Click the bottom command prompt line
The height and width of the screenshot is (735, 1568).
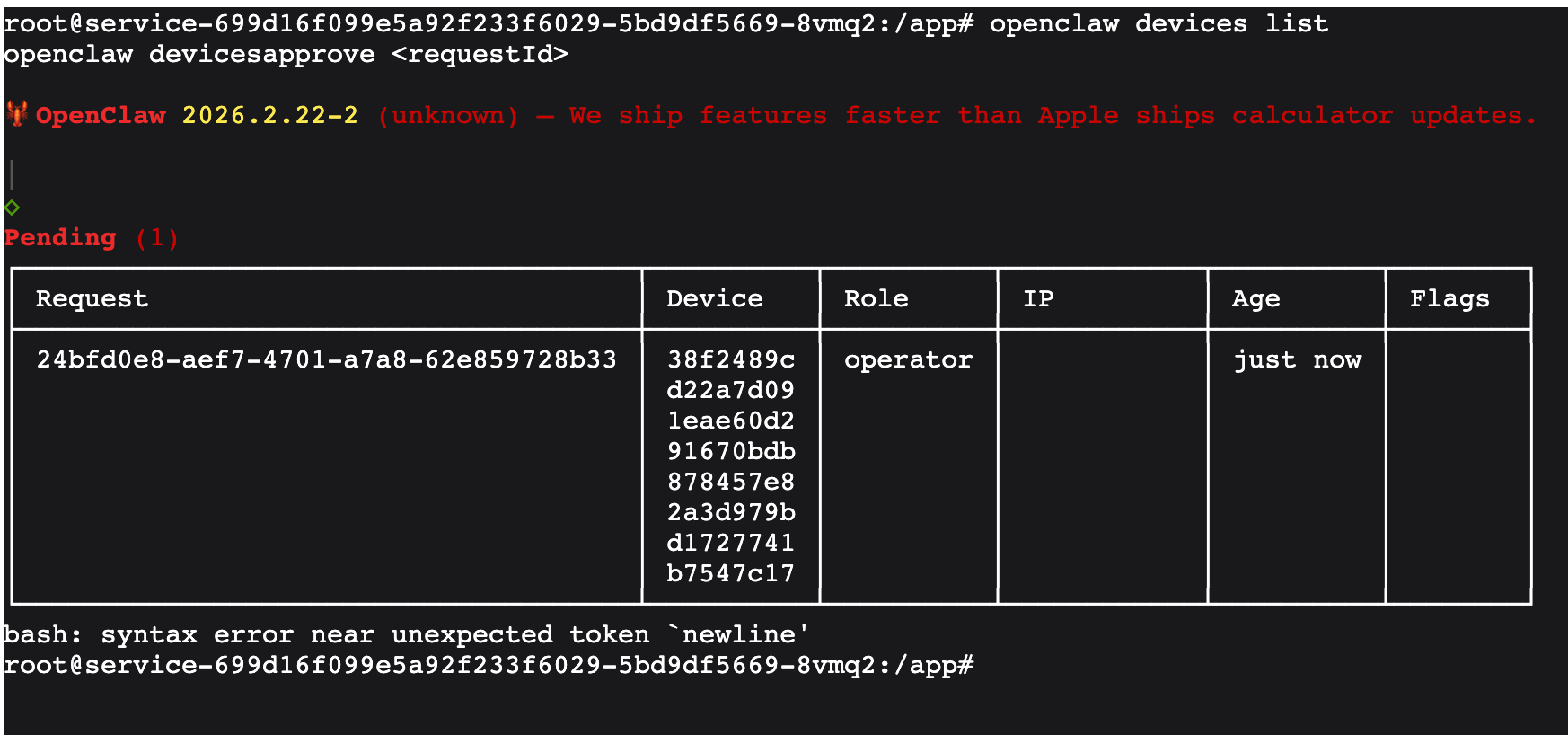(x=488, y=666)
